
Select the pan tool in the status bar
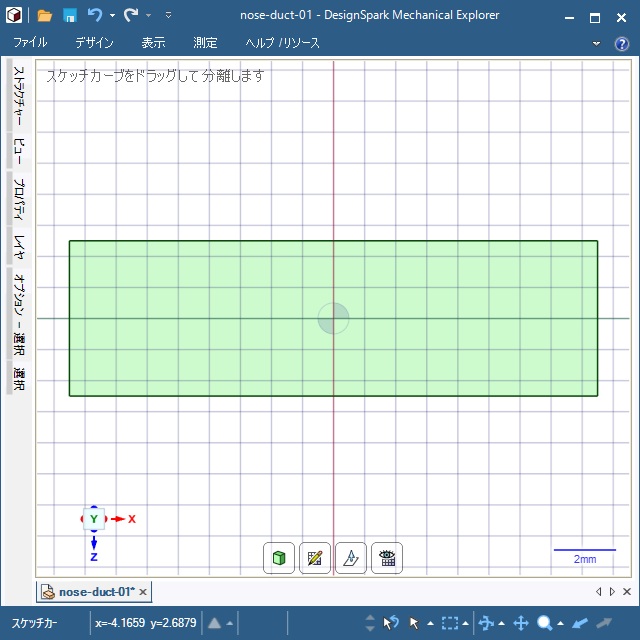pyautogui.click(x=520, y=623)
